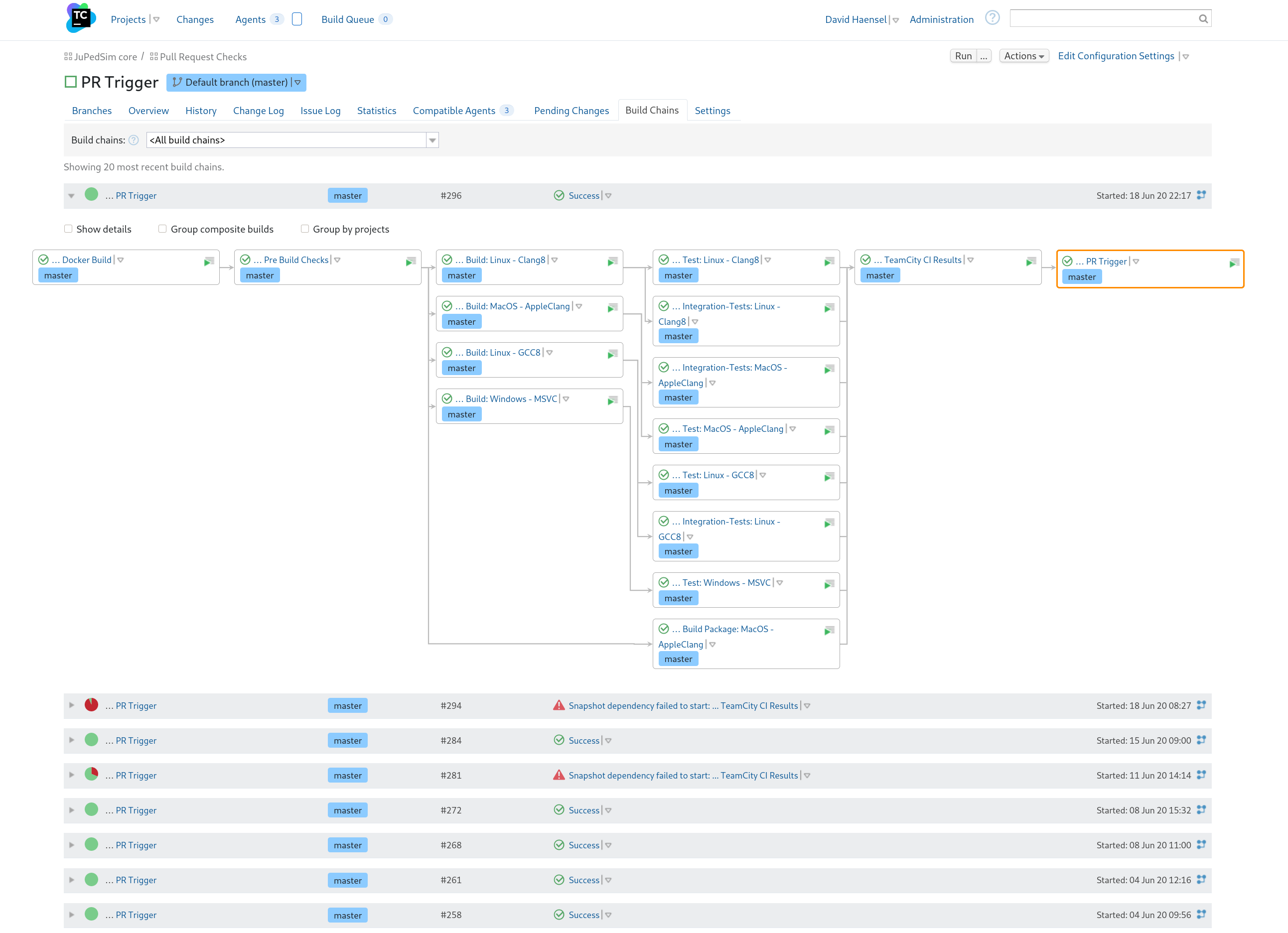Image resolution: width=1288 pixels, height=933 pixels.
Task: Click build log icon on Test: Windows - MSVC node
Action: coord(829,584)
